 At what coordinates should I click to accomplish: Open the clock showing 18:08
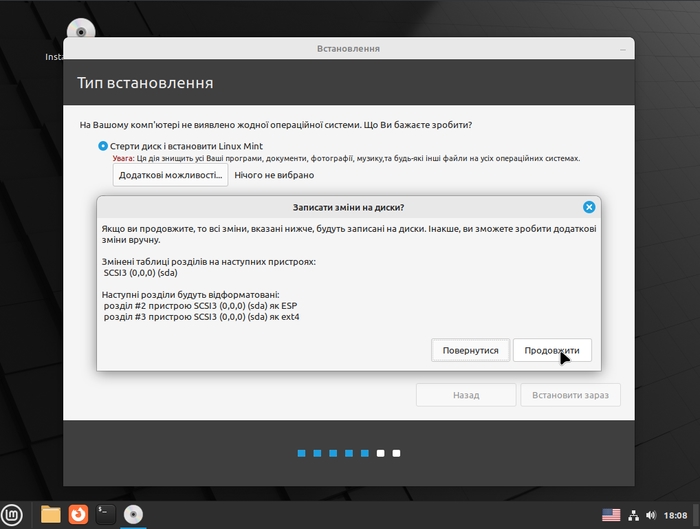click(x=675, y=516)
